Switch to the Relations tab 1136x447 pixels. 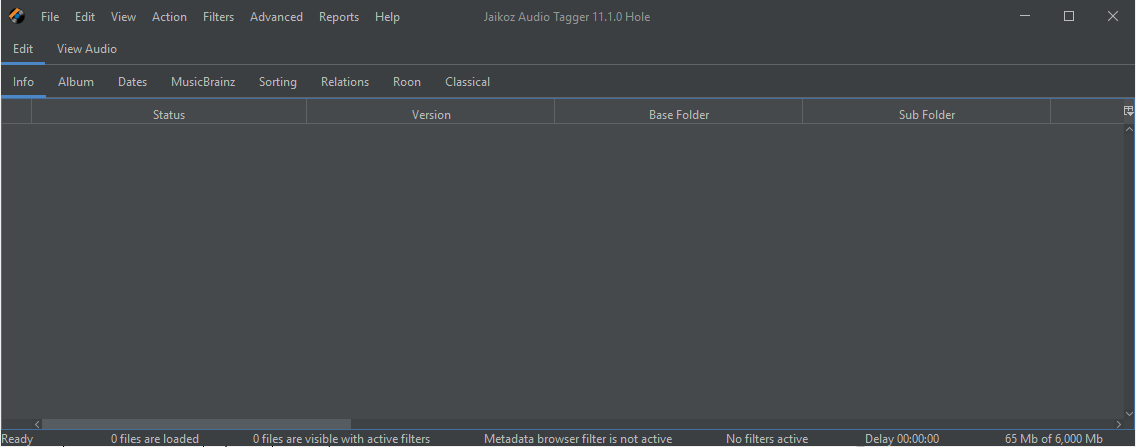pos(345,82)
